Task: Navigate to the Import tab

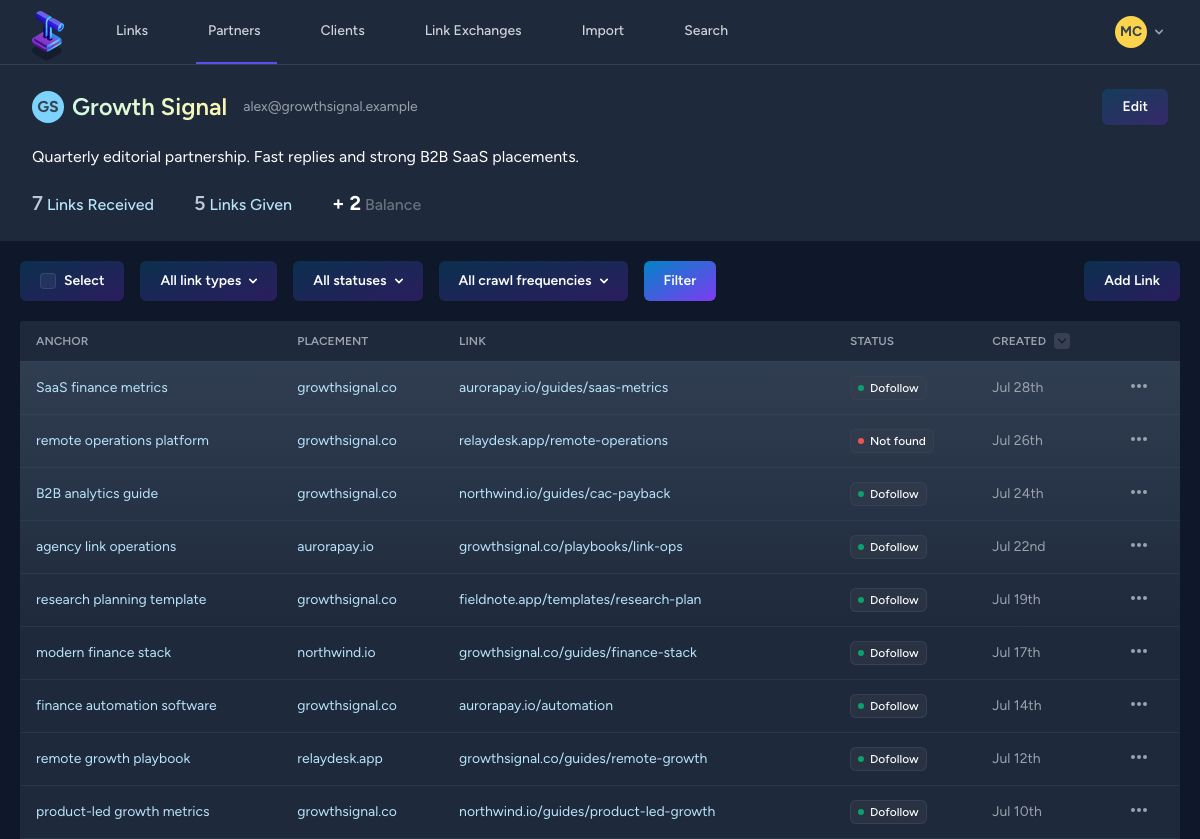Action: tap(603, 31)
